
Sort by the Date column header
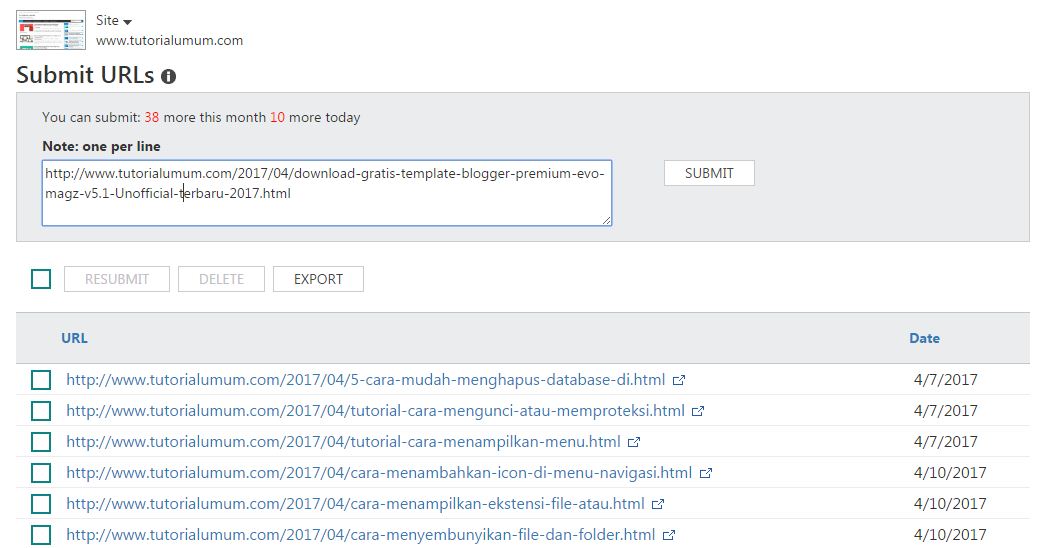[x=924, y=338]
